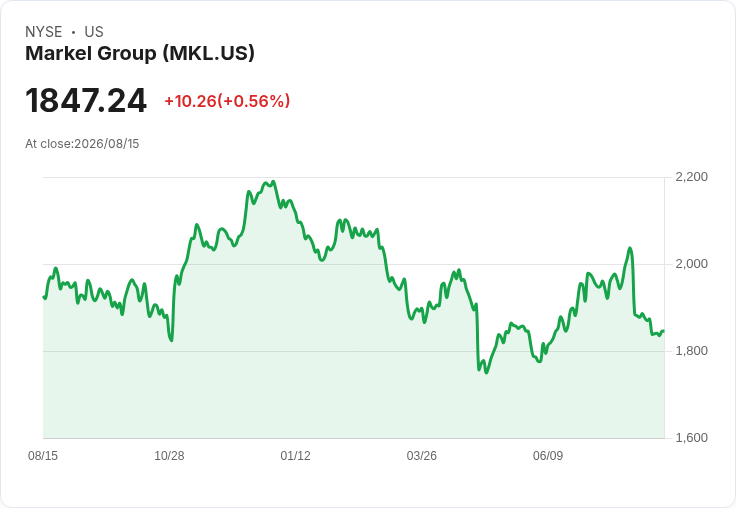Screen dimensions: 736x508
Task: Click the 1847.24 current price
Action: [86, 100]
